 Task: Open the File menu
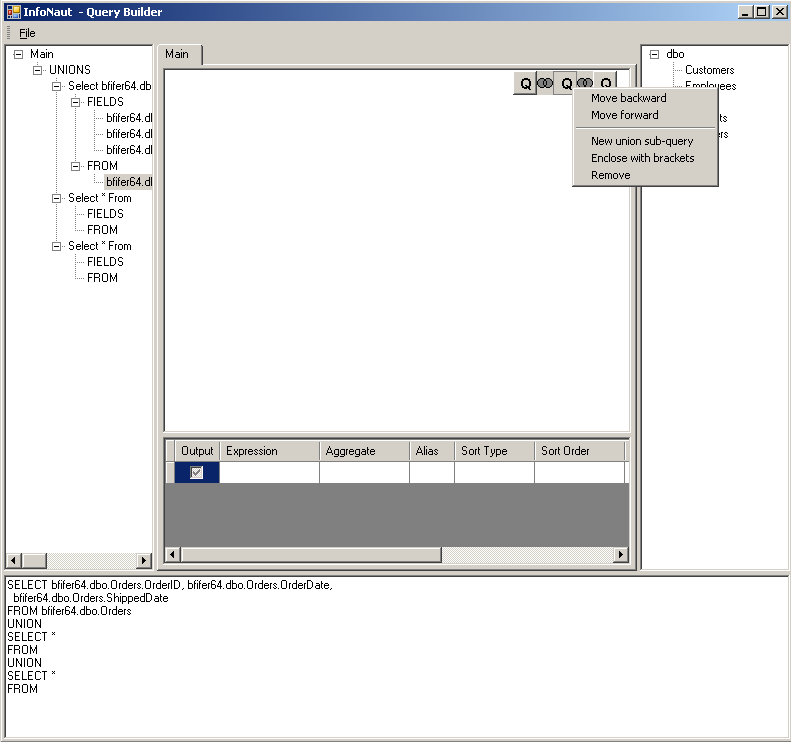coord(27,33)
